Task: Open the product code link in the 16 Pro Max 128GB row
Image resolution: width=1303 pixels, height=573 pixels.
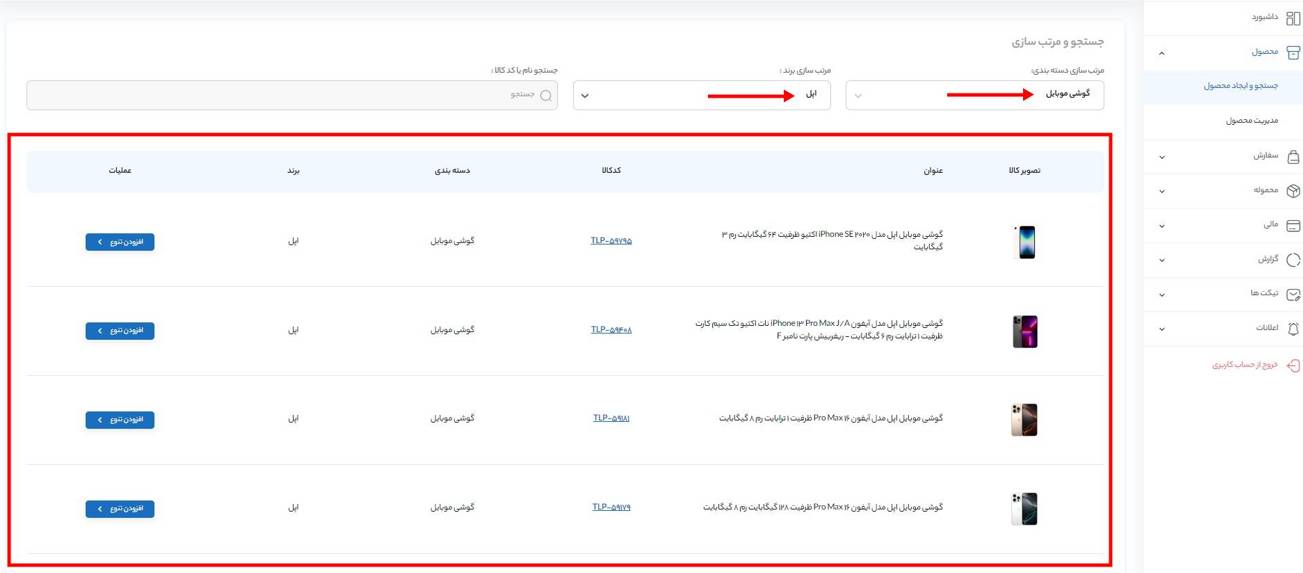Action: (x=611, y=507)
